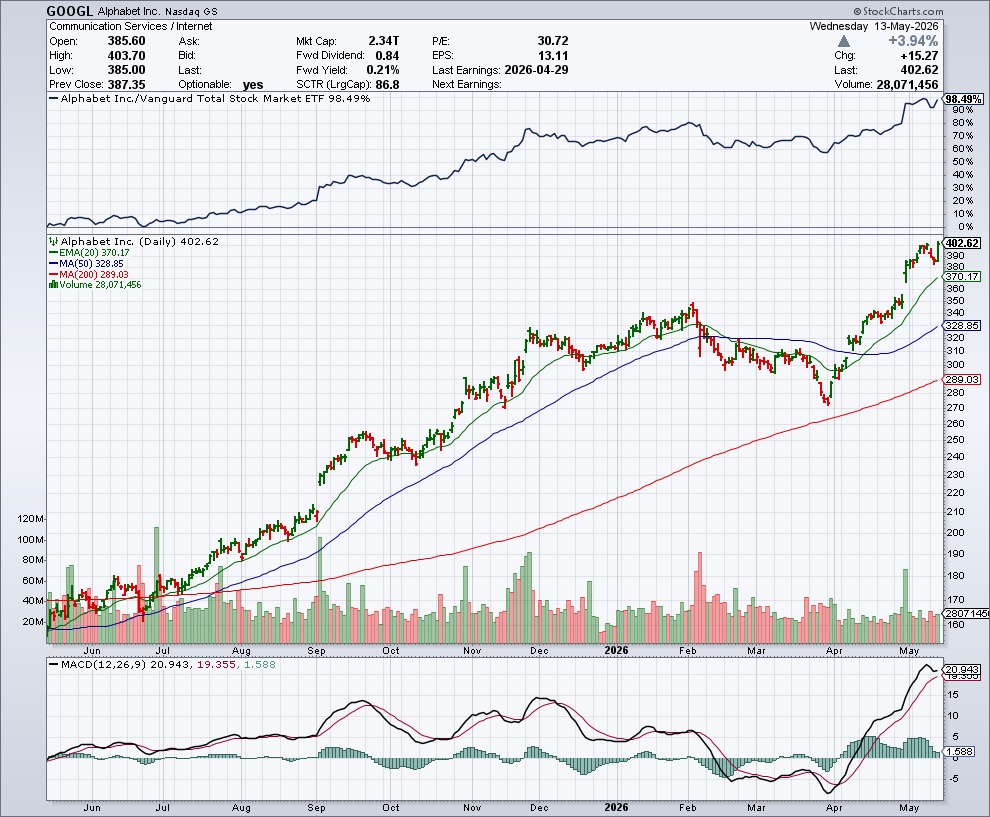The image size is (990, 817).
Task: Click the P/E value 30.72
Action: pos(552,41)
